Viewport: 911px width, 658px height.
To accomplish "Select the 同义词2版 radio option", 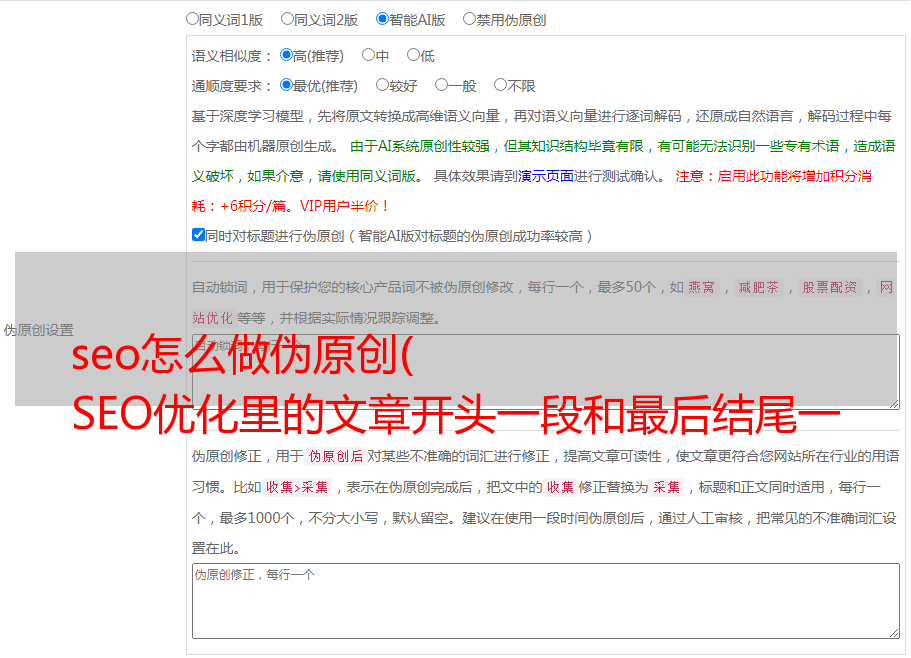I will pos(287,19).
